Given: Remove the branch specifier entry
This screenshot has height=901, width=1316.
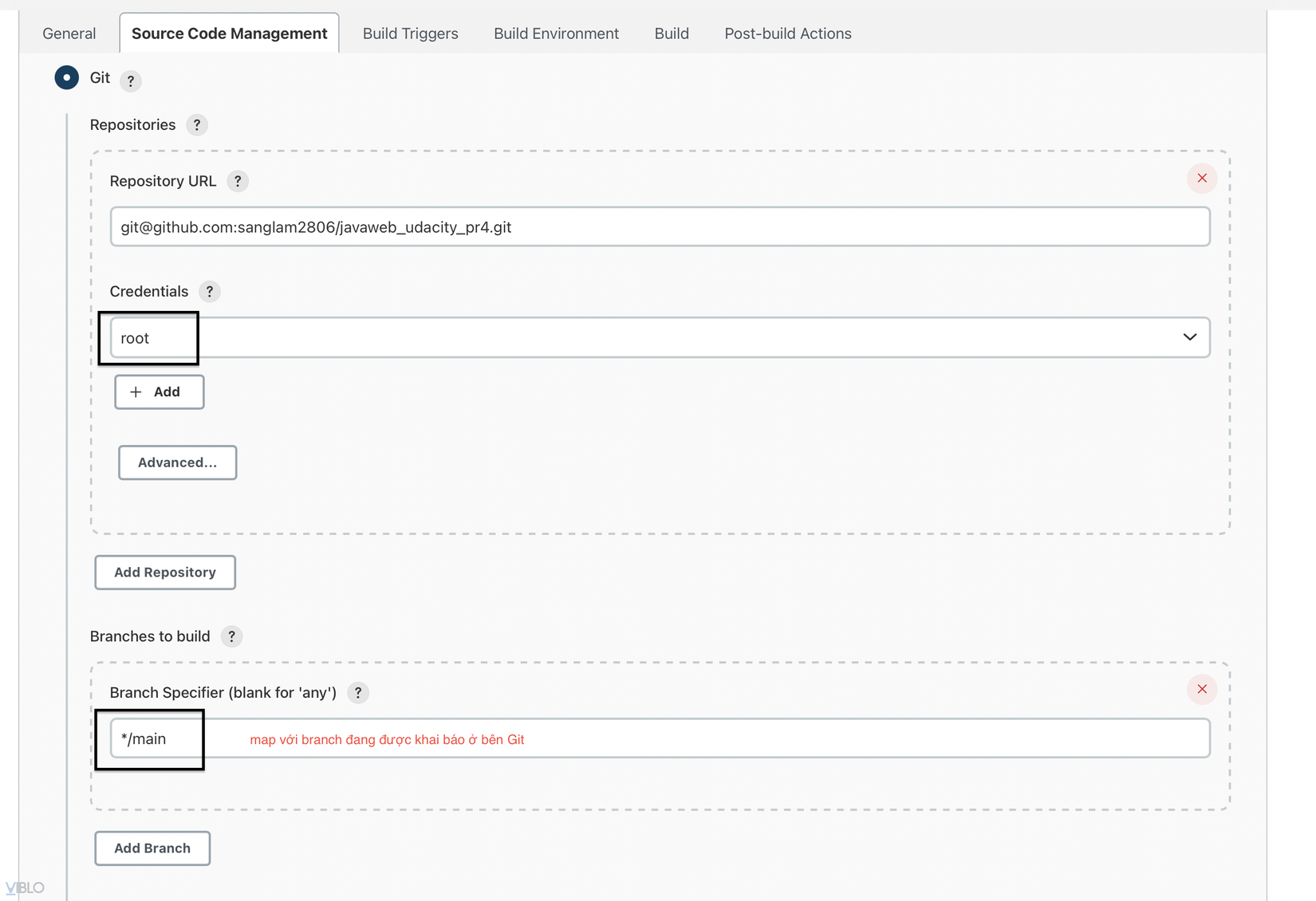Looking at the screenshot, I should point(1201,690).
